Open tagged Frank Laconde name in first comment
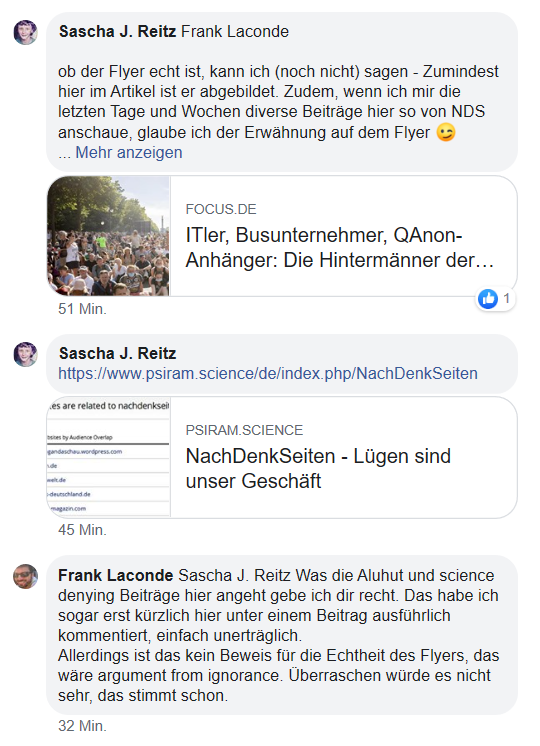 tap(235, 31)
